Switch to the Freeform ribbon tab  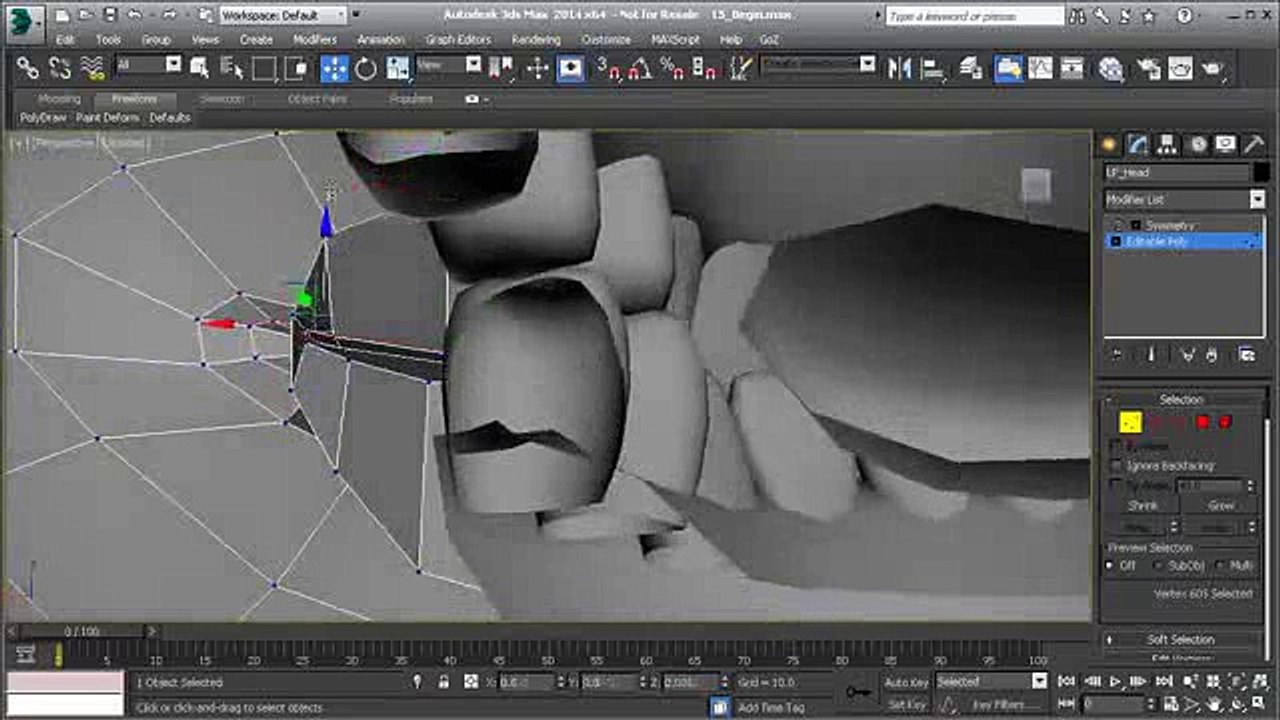[134, 99]
